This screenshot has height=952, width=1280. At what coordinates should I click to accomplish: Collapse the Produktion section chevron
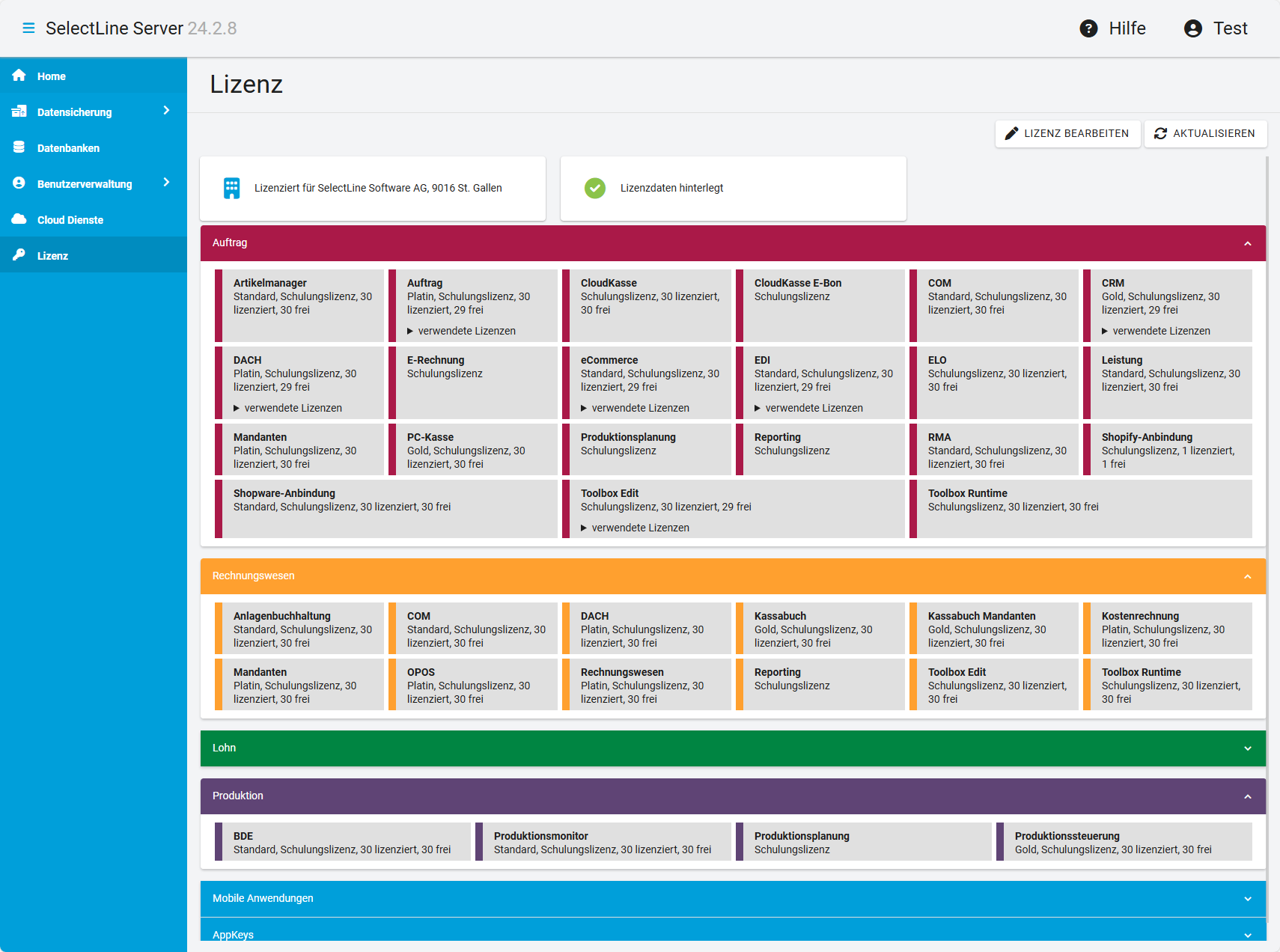tap(1248, 796)
